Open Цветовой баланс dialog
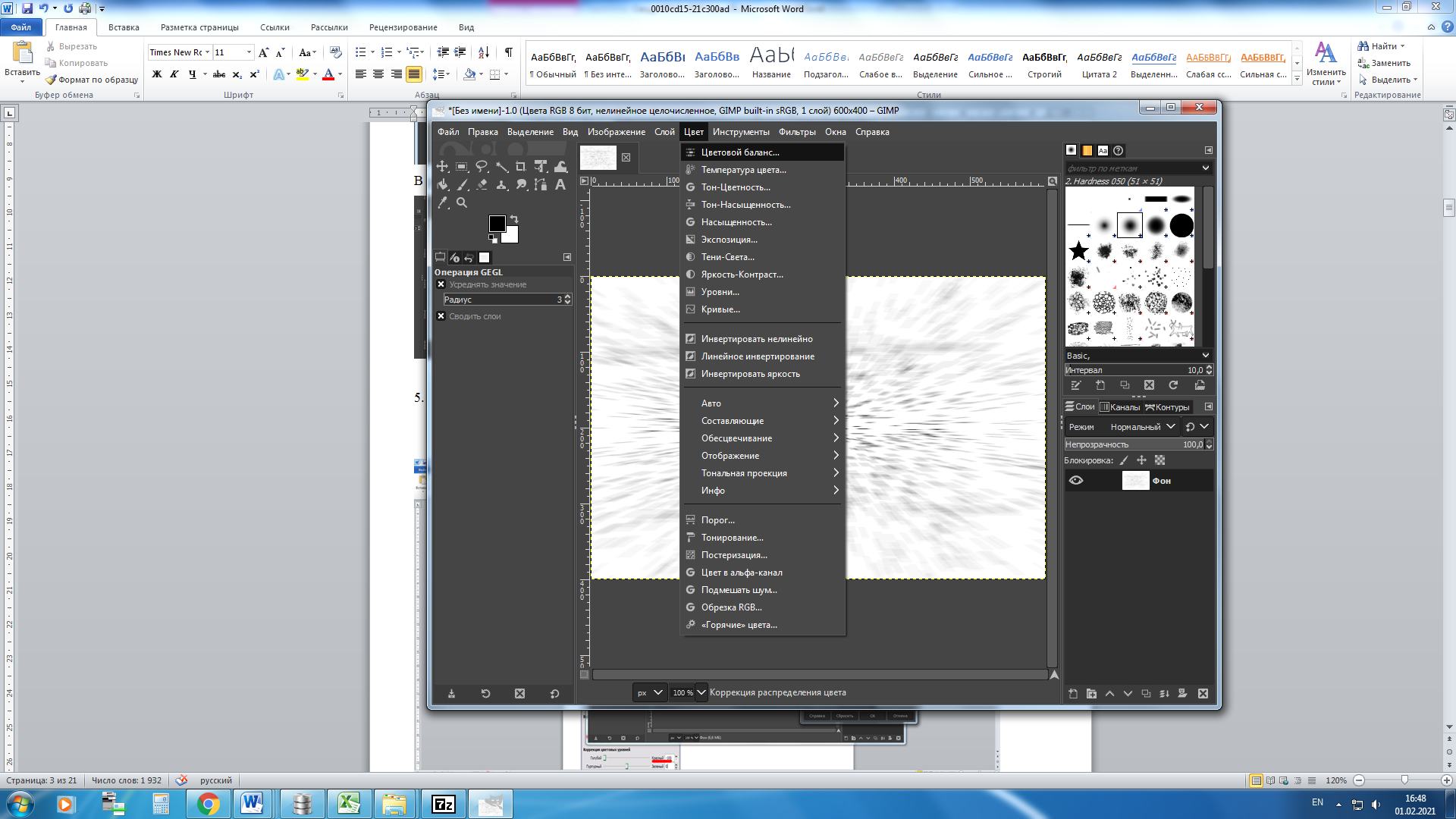 [740, 151]
